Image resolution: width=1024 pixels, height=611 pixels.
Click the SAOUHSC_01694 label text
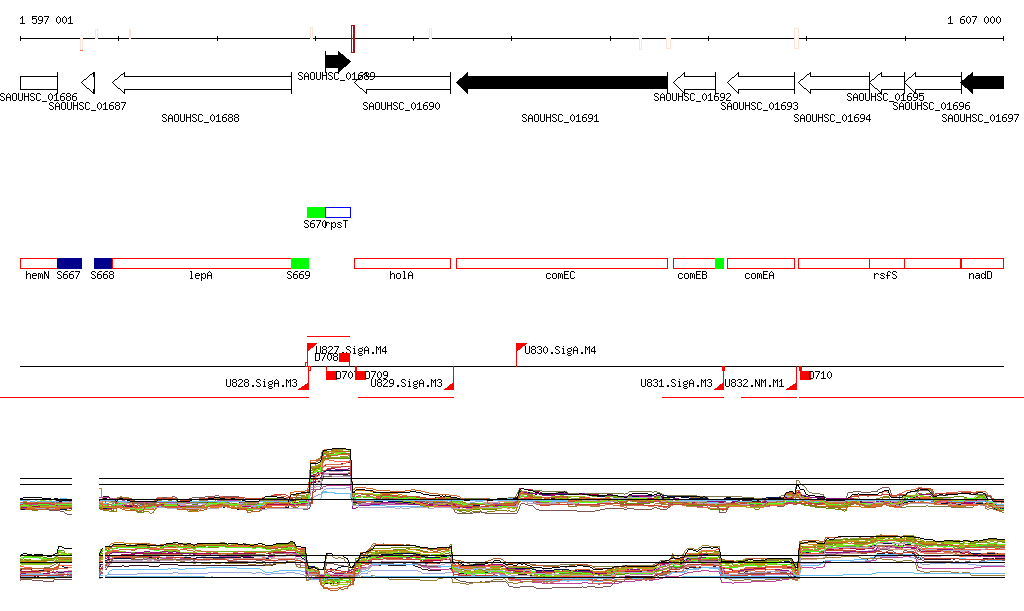[x=832, y=118]
